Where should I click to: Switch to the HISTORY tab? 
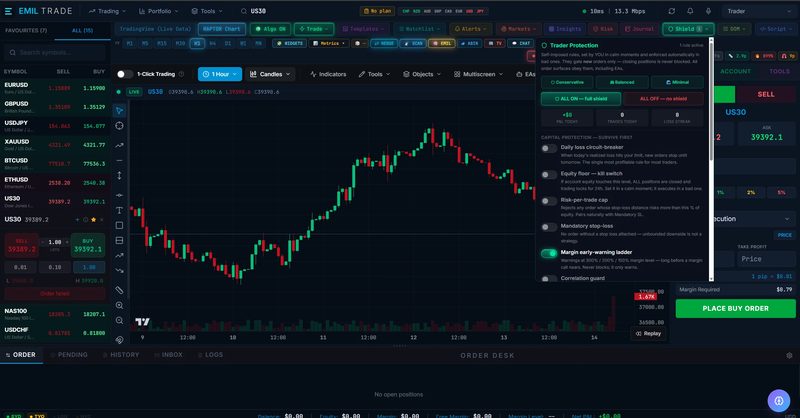121,355
